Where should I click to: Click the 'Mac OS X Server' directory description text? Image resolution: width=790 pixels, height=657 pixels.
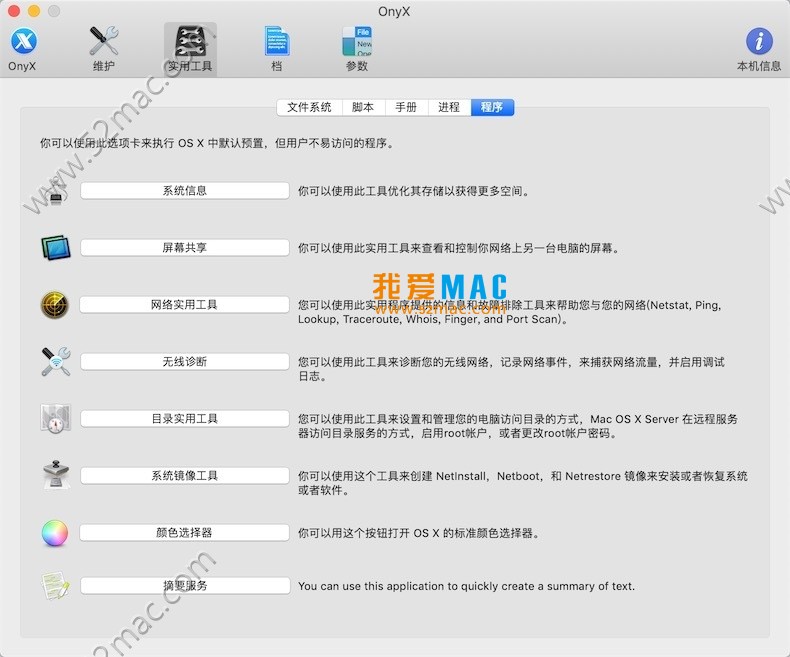coord(518,426)
